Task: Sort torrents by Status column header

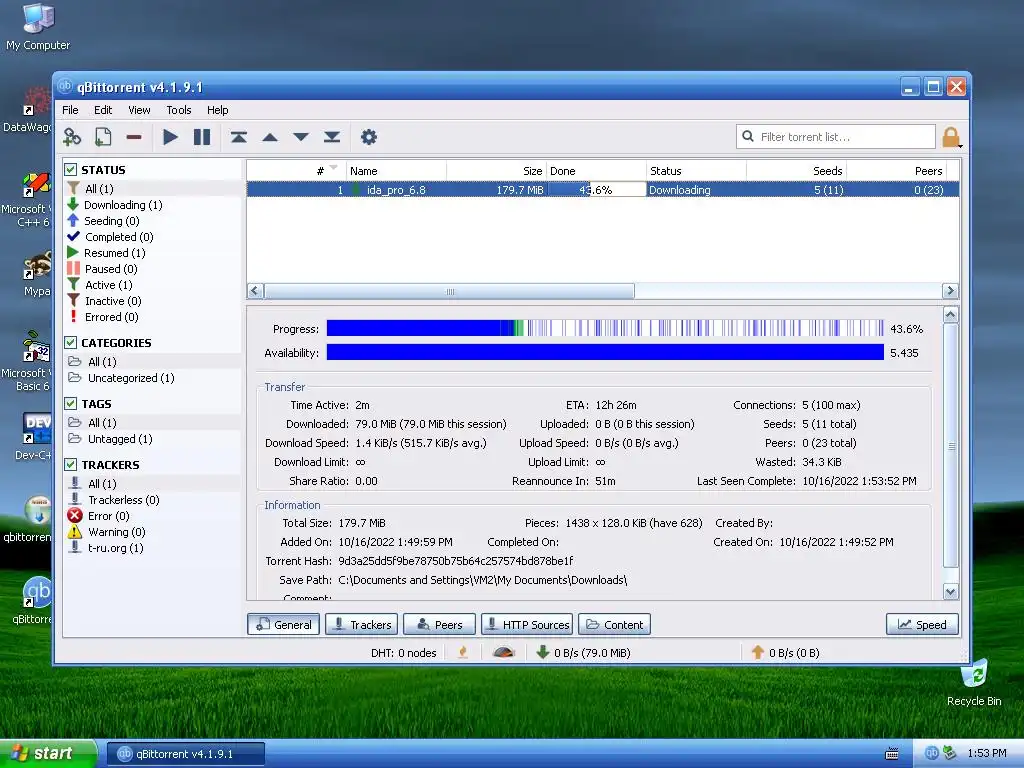Action: point(696,171)
